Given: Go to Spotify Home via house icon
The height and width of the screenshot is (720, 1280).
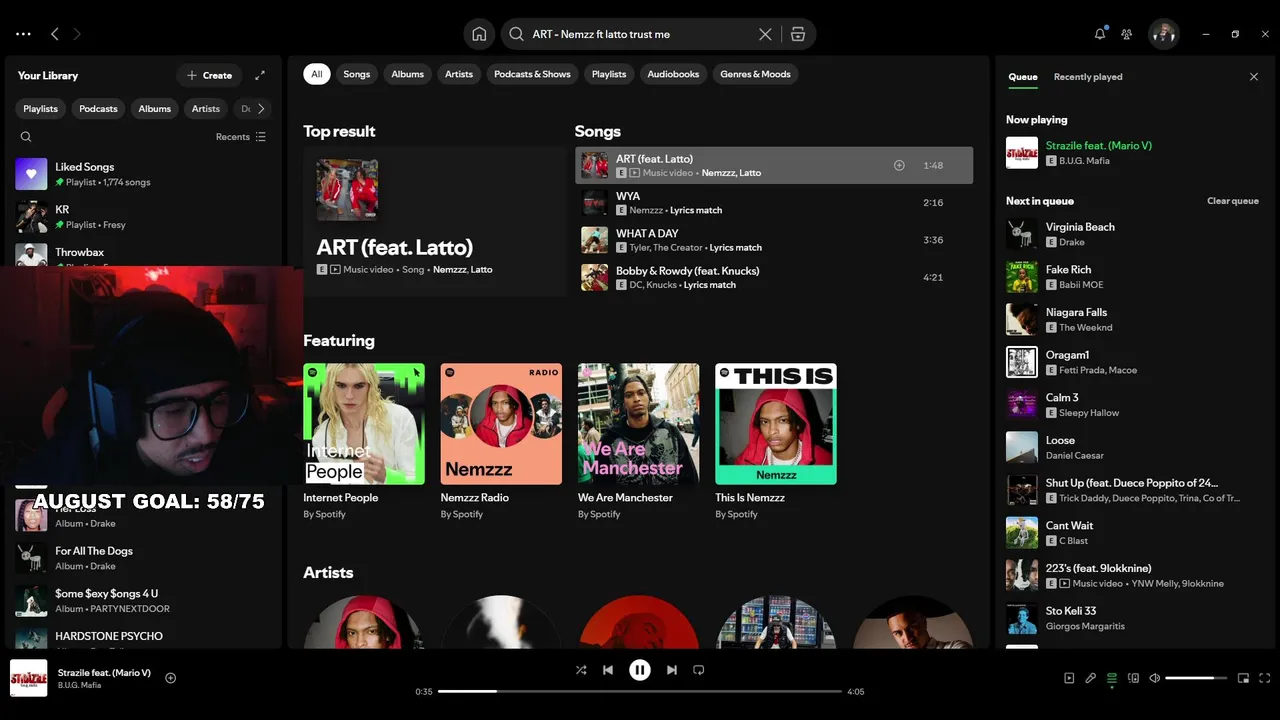Looking at the screenshot, I should 479,34.
